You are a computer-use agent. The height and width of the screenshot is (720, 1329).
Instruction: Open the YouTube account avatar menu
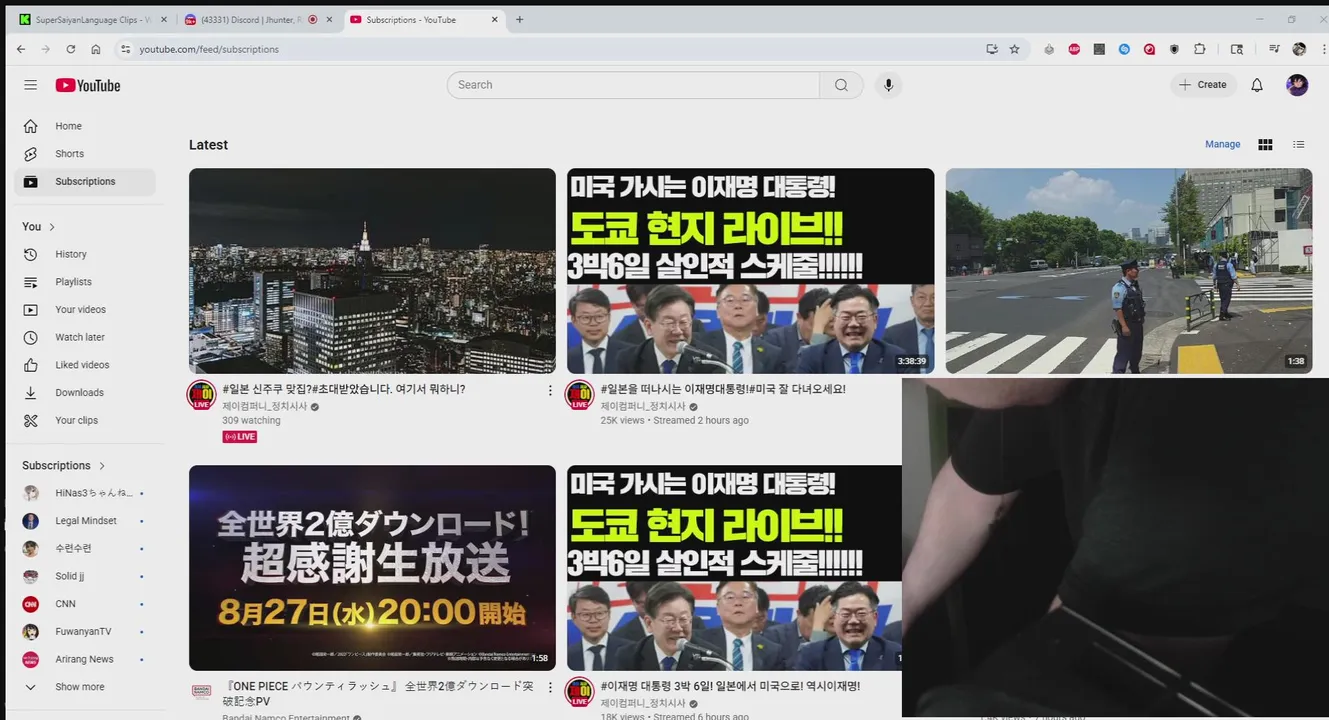click(x=1297, y=85)
